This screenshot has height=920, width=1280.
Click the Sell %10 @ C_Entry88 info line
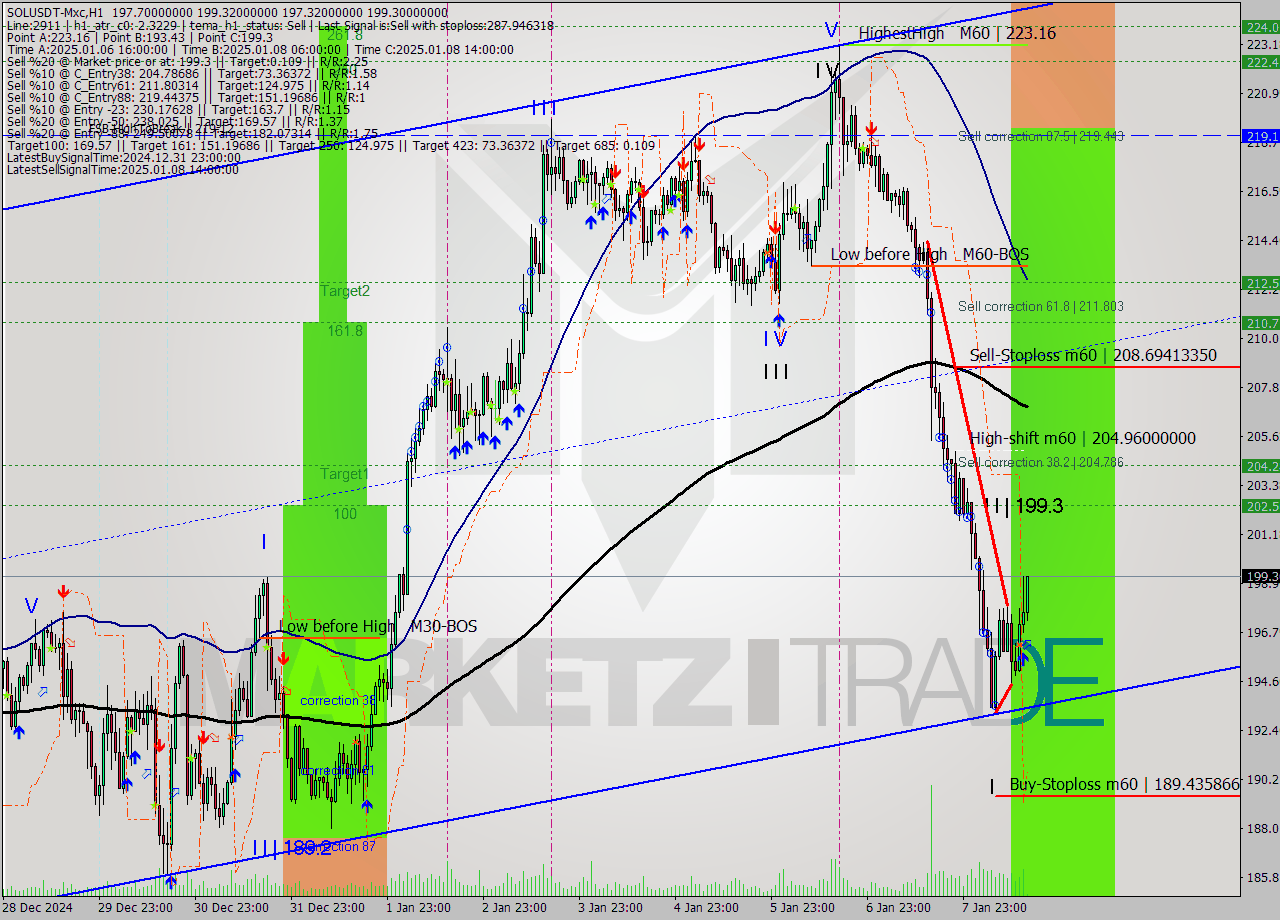click(185, 97)
